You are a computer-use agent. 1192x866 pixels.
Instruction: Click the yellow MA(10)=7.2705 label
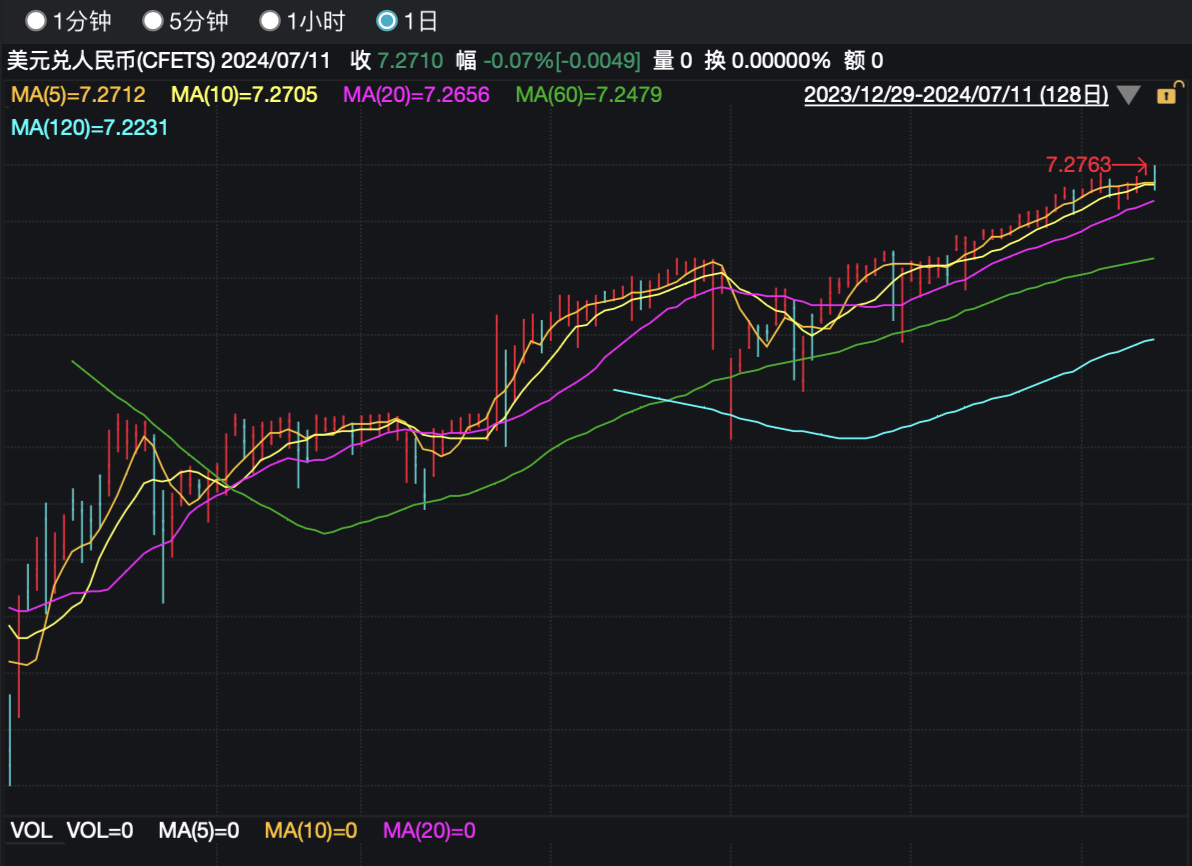[245, 95]
